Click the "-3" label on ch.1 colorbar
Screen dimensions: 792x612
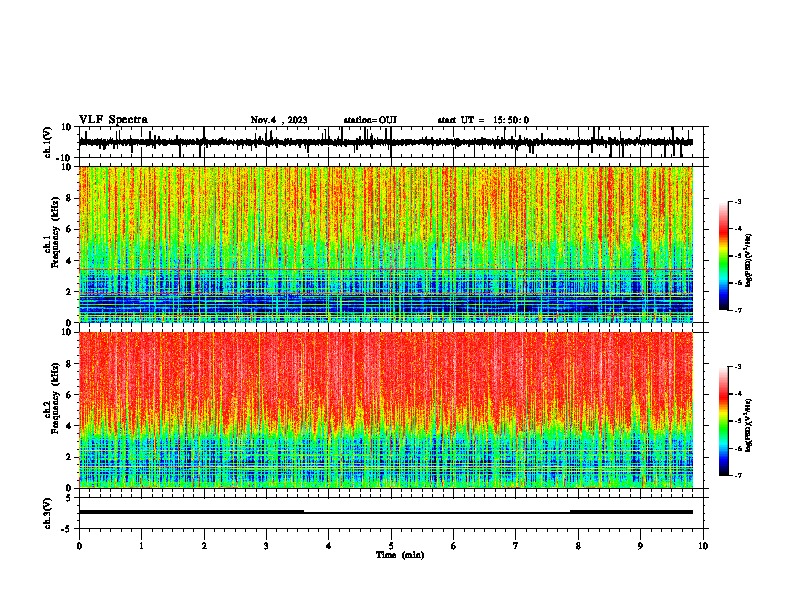(x=738, y=201)
